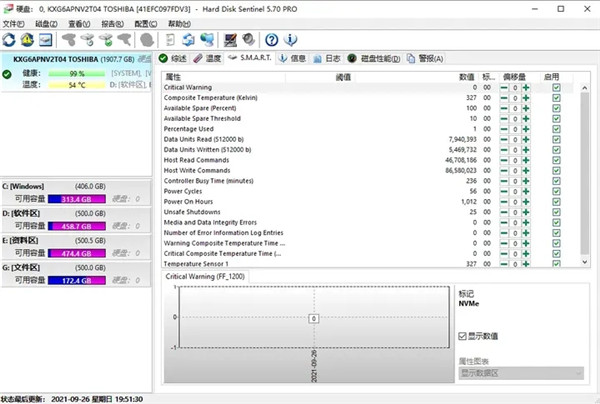Select the G: 文件区 partition entry
This screenshot has height=404, width=600.
pos(76,274)
